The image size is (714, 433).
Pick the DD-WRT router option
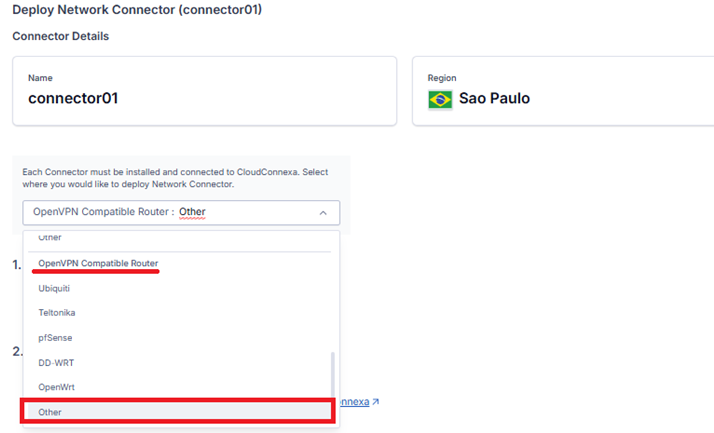click(x=57, y=362)
